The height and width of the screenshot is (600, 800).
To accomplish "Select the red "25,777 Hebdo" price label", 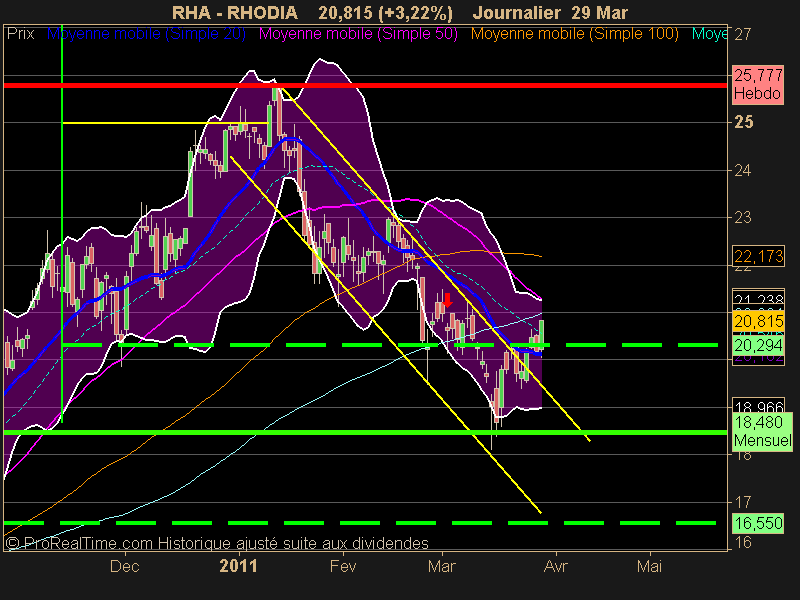I will 758,85.
